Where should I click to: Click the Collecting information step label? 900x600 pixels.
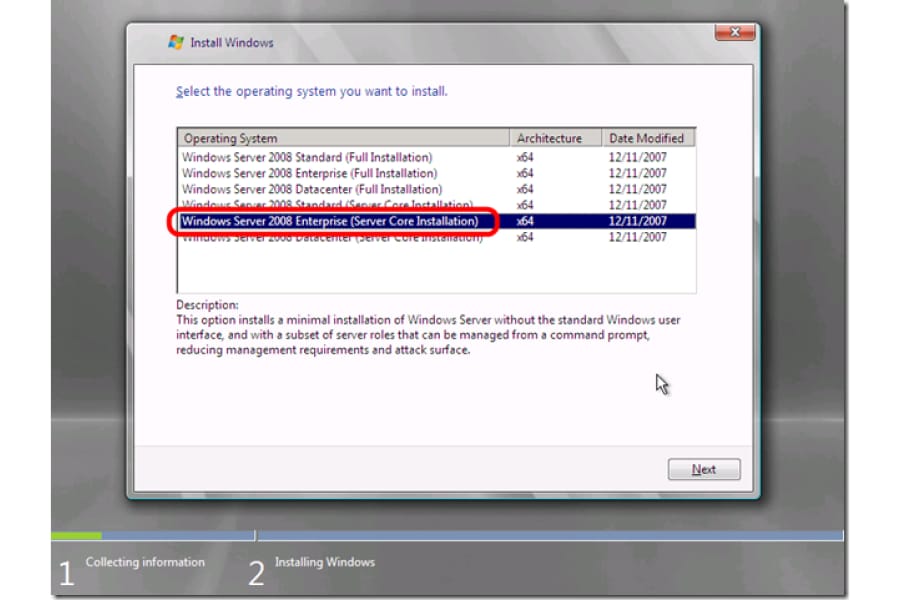(145, 562)
